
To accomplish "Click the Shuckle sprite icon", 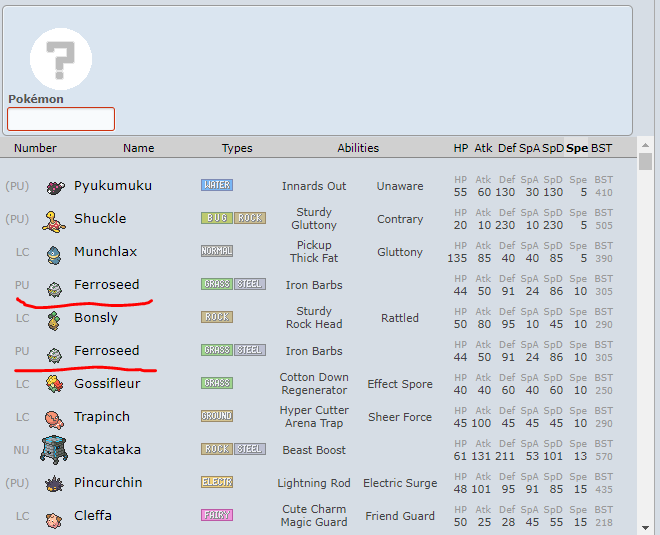I will [x=54, y=221].
